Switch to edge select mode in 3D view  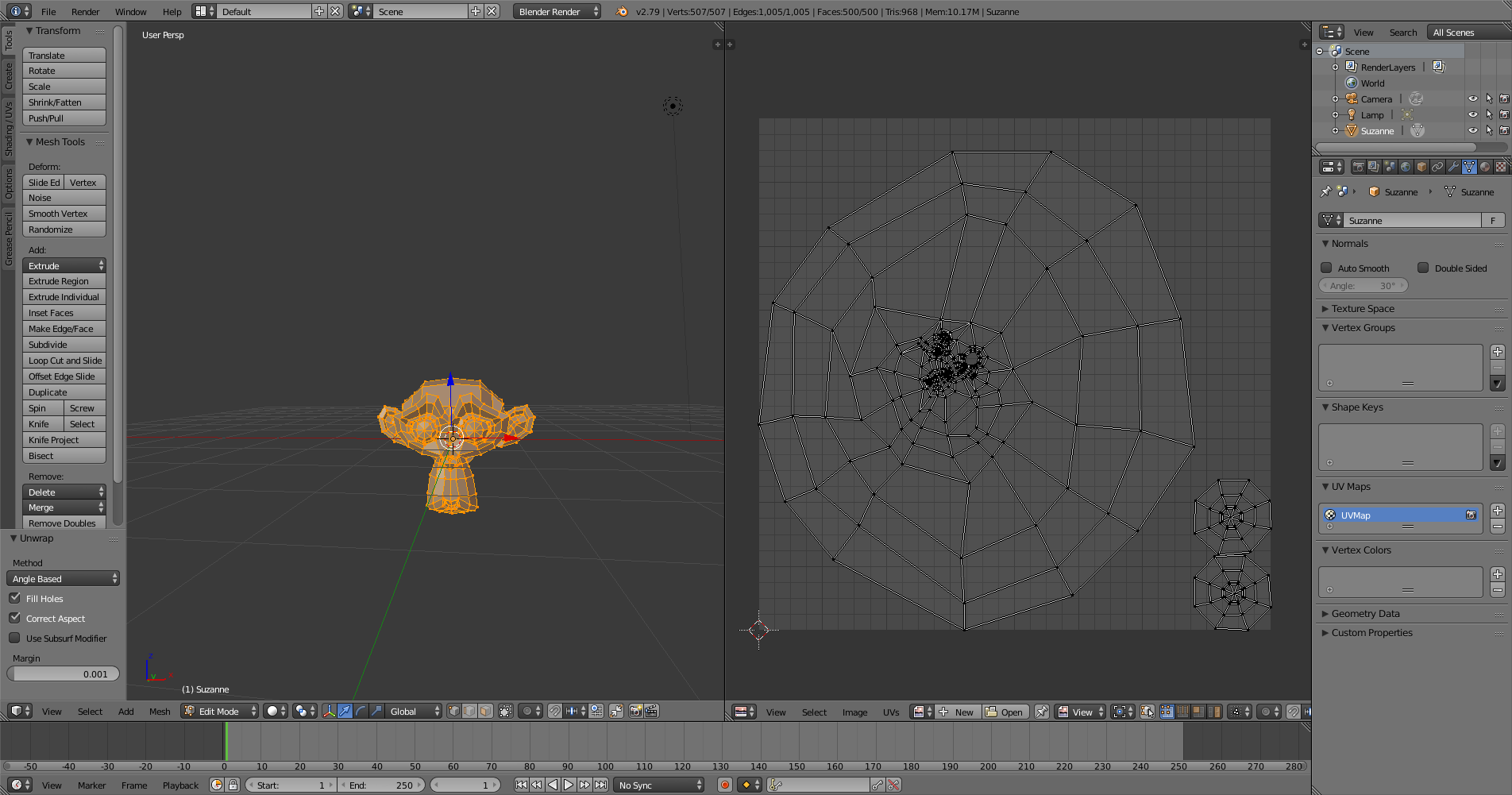pos(470,711)
